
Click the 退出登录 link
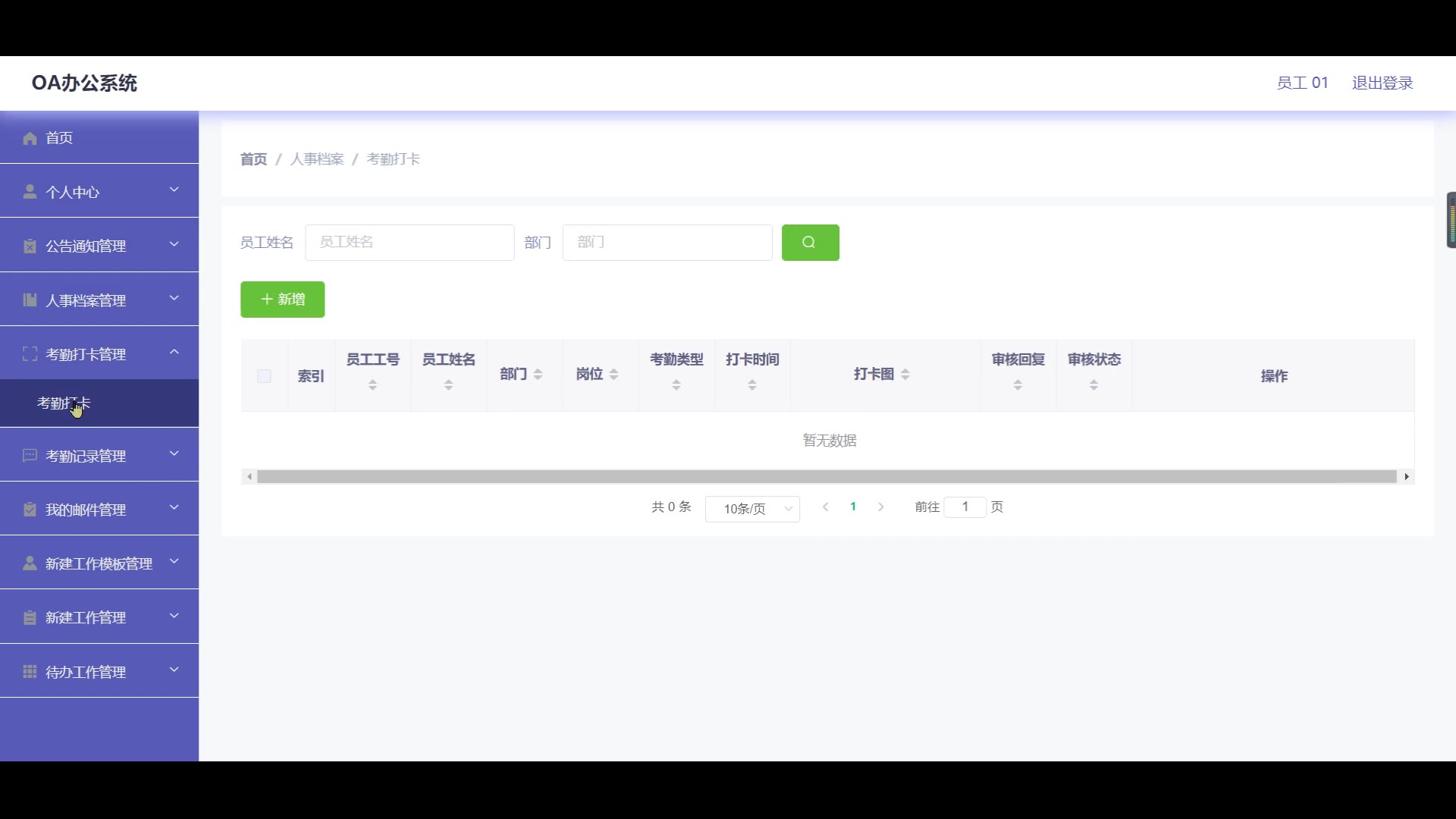click(x=1382, y=83)
